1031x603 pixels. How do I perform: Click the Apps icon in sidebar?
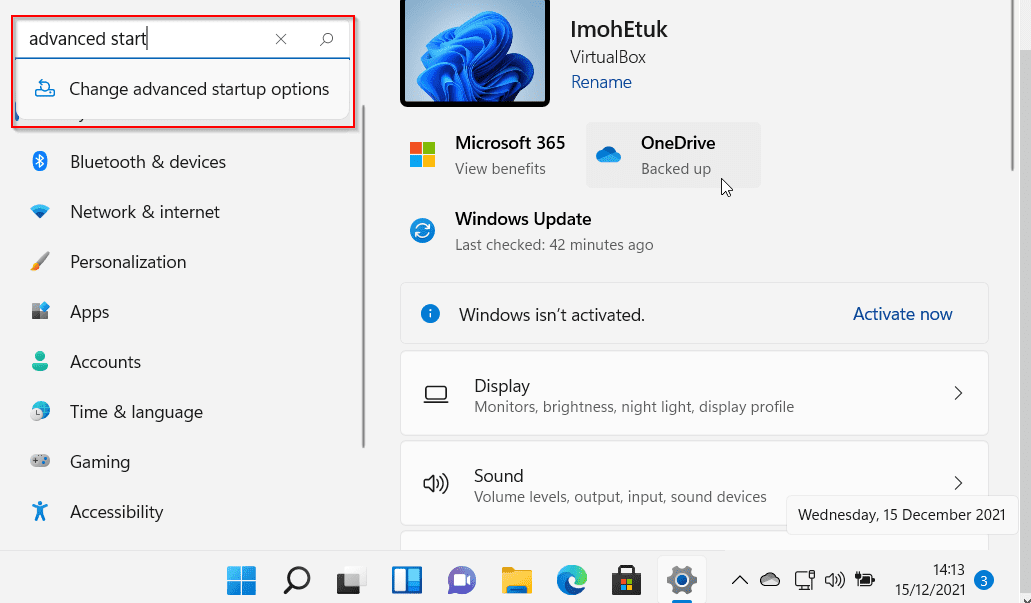point(40,310)
